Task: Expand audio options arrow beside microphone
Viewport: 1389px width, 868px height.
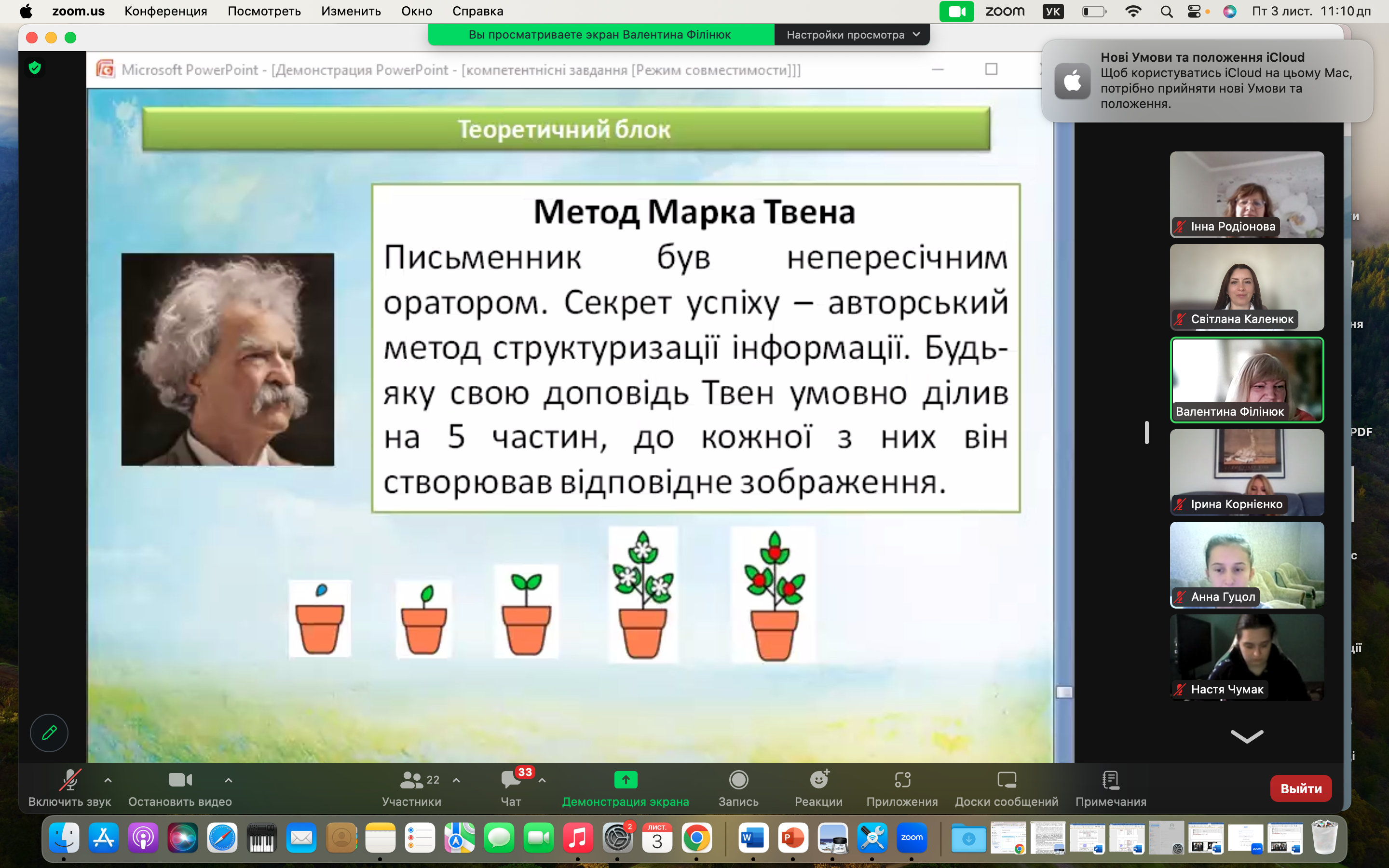Action: tap(108, 780)
